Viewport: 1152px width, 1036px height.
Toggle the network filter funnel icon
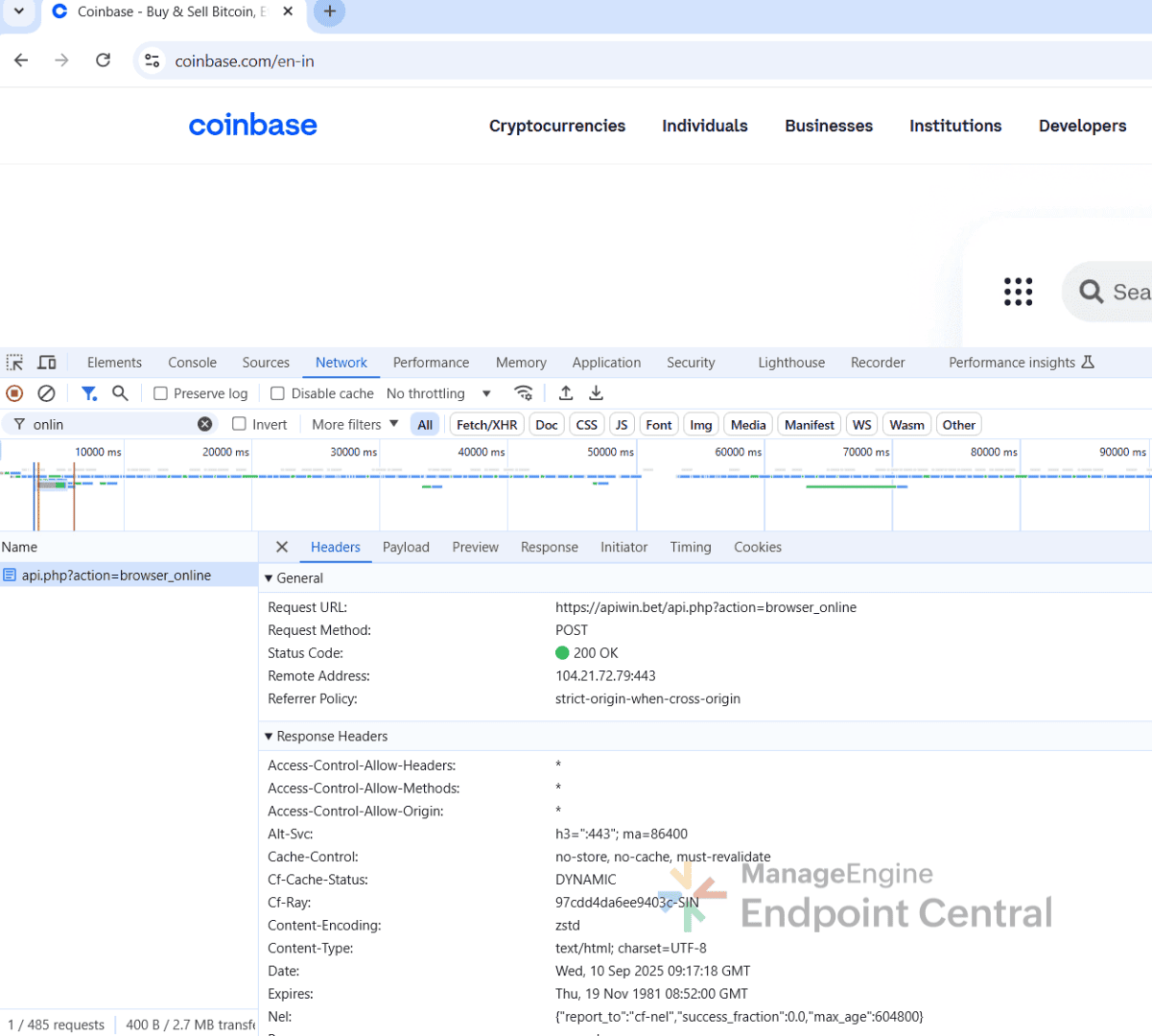[89, 393]
